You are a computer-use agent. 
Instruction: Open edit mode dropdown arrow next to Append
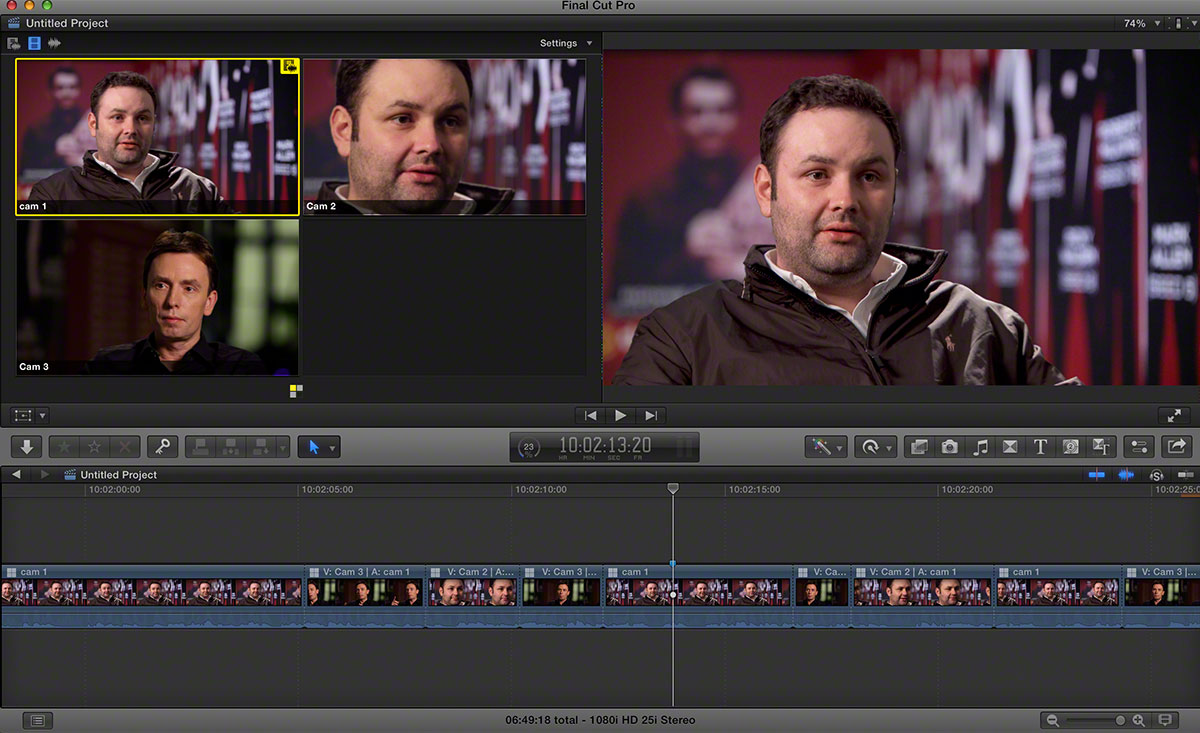coord(284,447)
